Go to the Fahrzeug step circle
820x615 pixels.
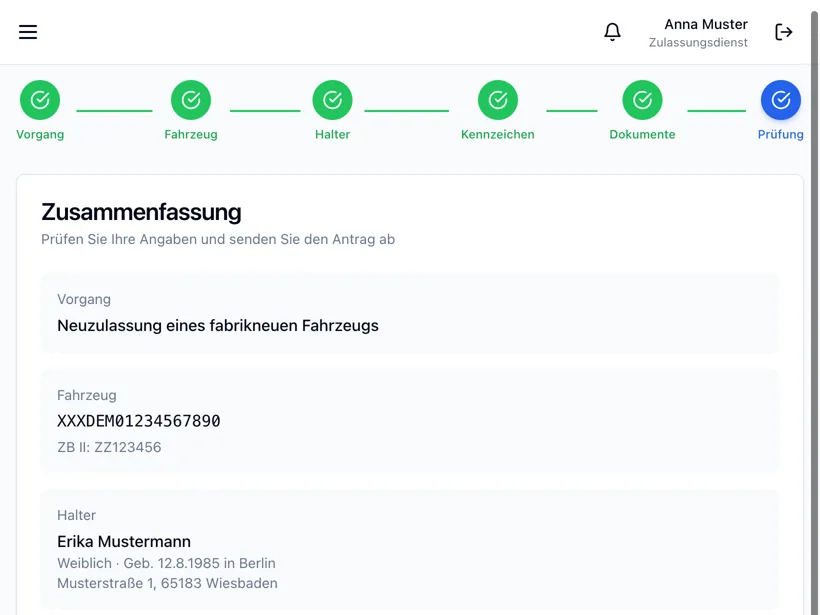(191, 100)
